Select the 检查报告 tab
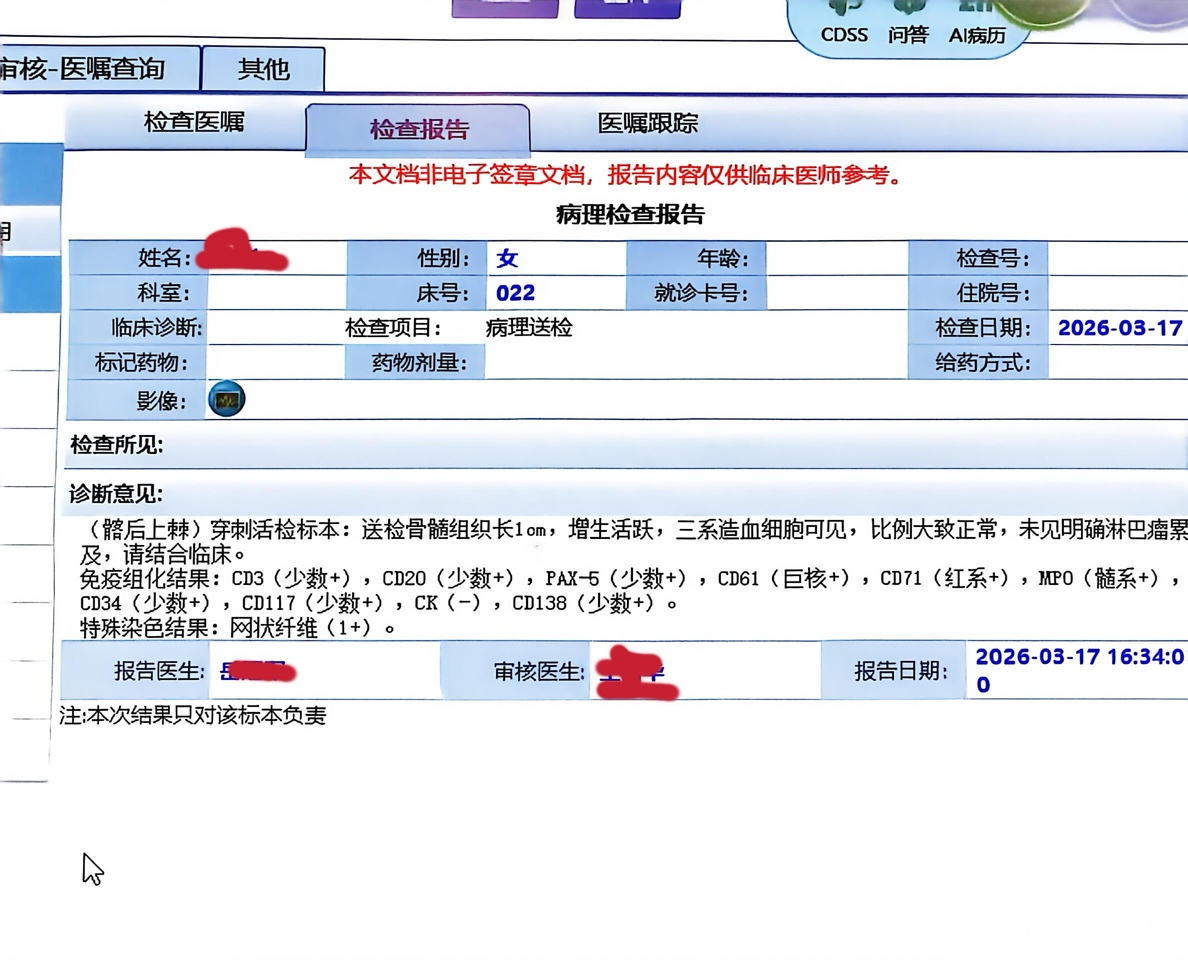The image size is (1188, 960). click(418, 129)
